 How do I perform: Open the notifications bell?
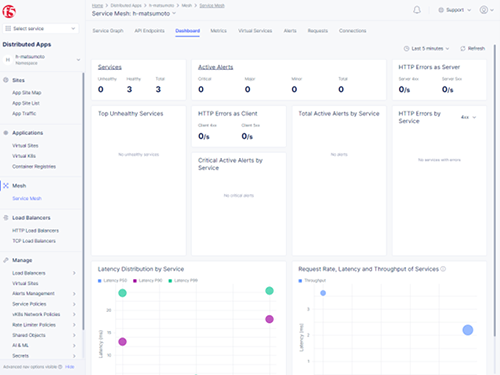pos(417,10)
